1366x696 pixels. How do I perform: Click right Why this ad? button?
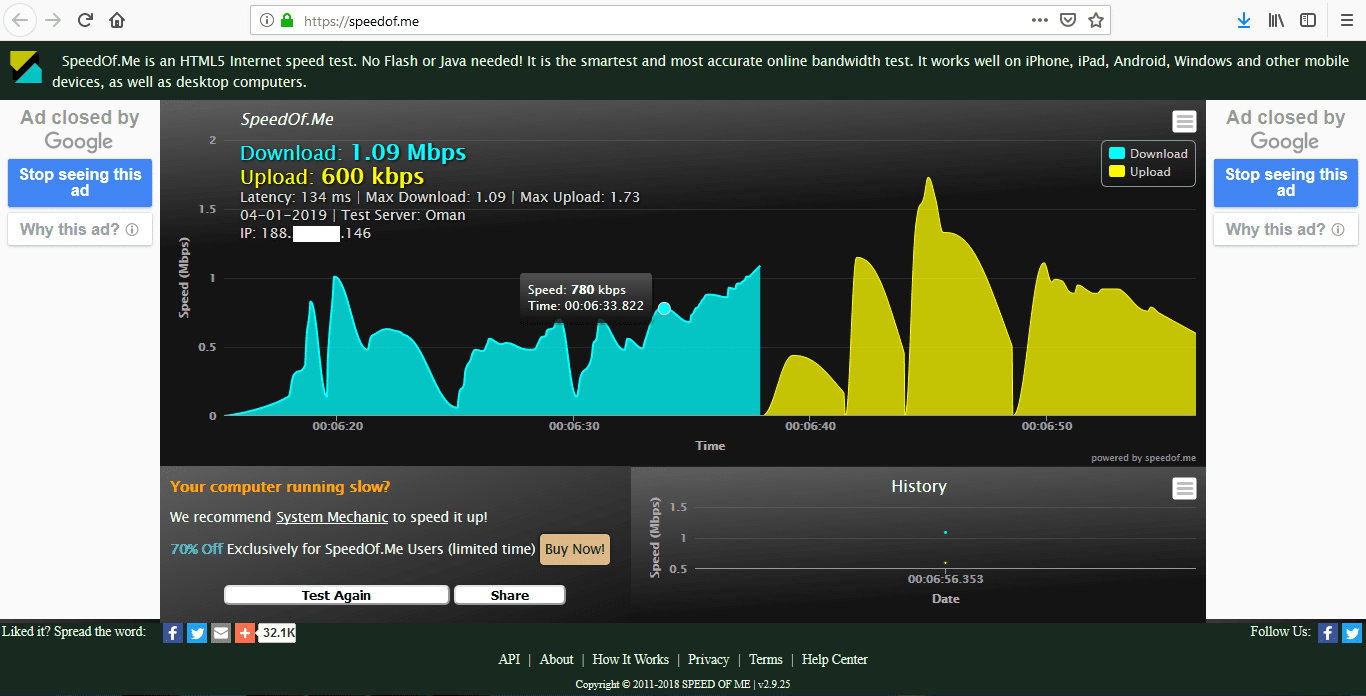[x=1286, y=229]
